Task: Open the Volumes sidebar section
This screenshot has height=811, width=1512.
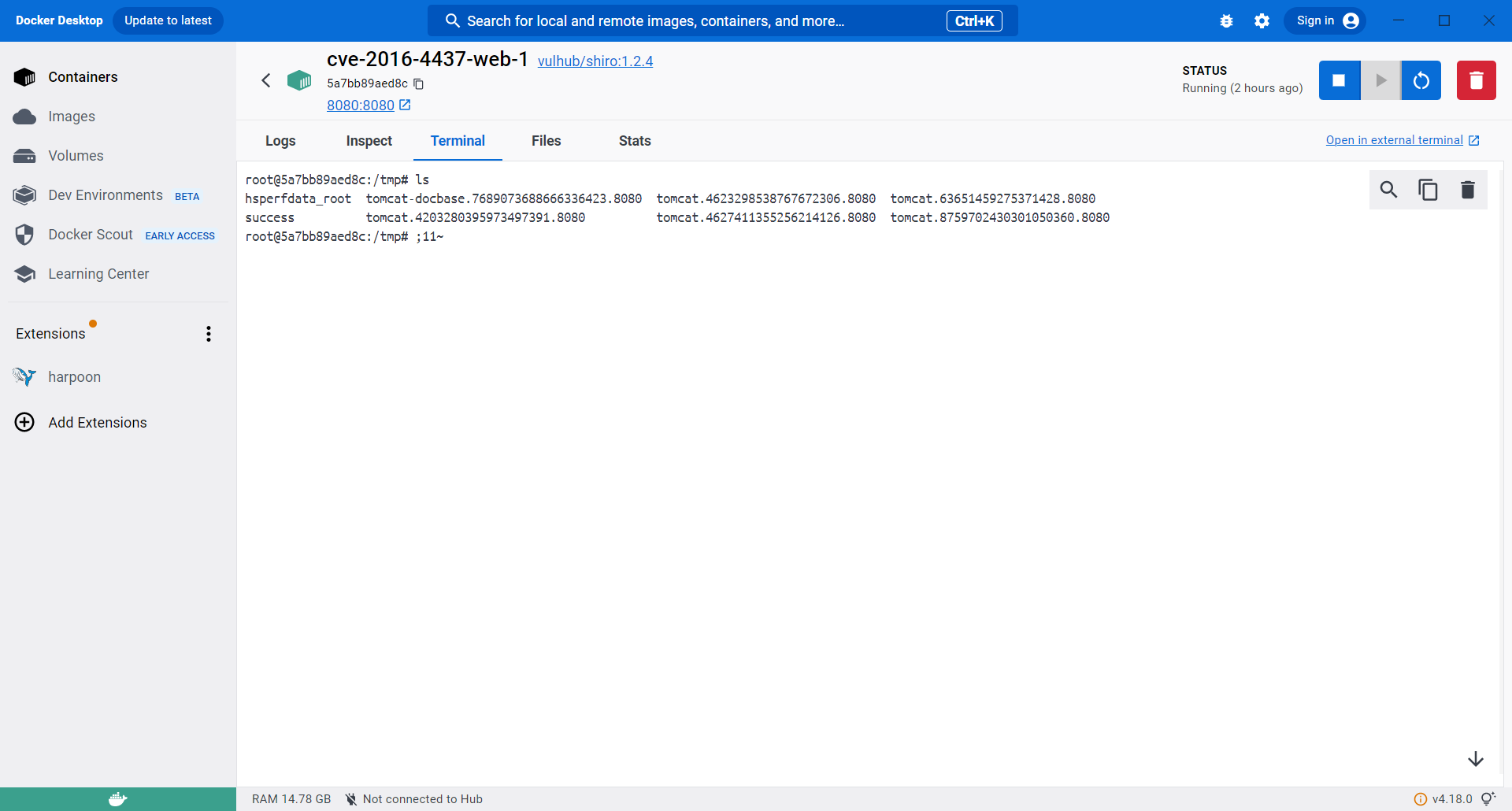Action: coord(76,155)
